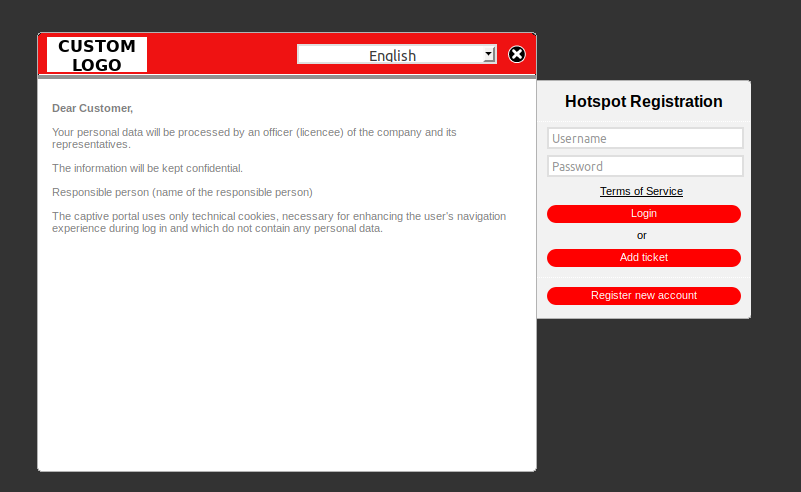Click the CUSTOM LOGO image
This screenshot has height=492, width=801.
point(97,55)
